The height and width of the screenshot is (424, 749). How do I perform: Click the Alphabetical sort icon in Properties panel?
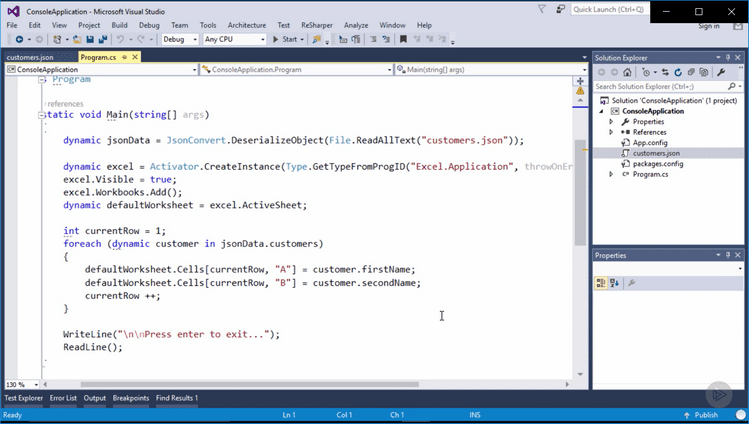(614, 283)
